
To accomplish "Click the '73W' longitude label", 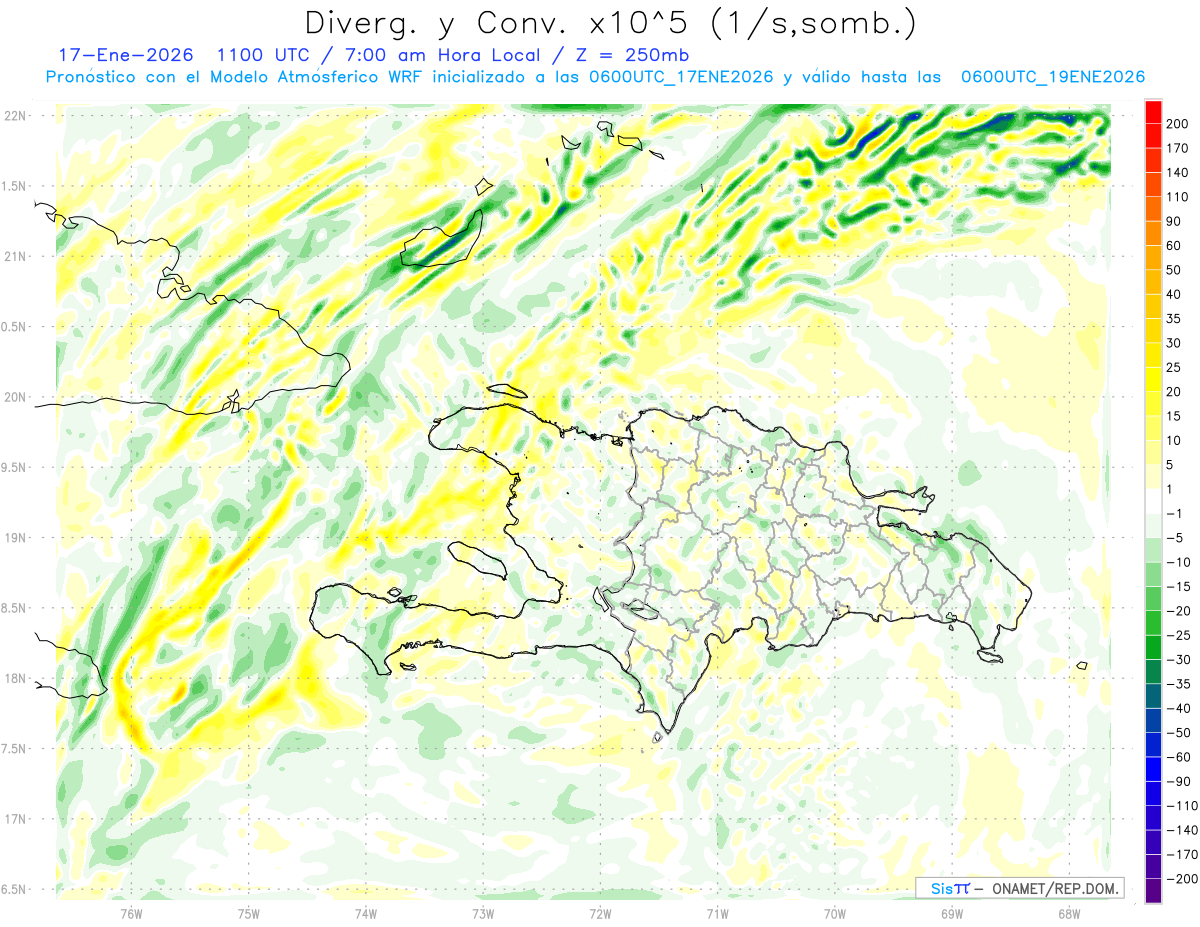I will [x=483, y=914].
